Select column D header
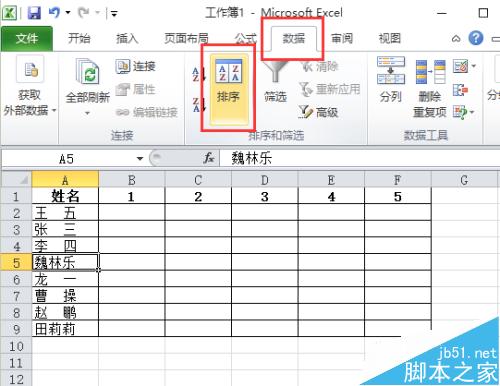This screenshot has width=500, height=386. pyautogui.click(x=265, y=180)
